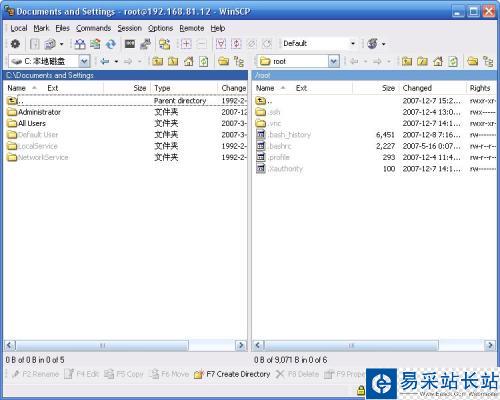500x400 pixels.
Task: Click local panel horizontal scrollbar right arrow
Action: tap(241, 345)
